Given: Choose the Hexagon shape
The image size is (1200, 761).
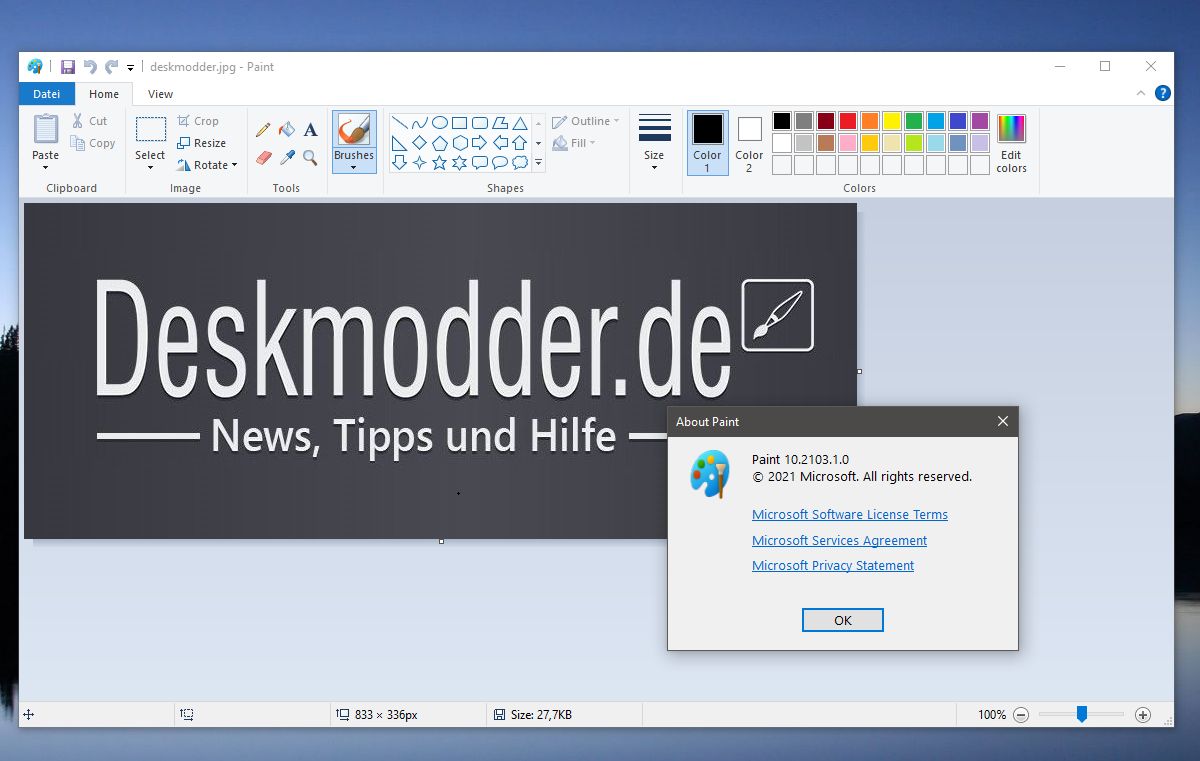Looking at the screenshot, I should tap(459, 143).
